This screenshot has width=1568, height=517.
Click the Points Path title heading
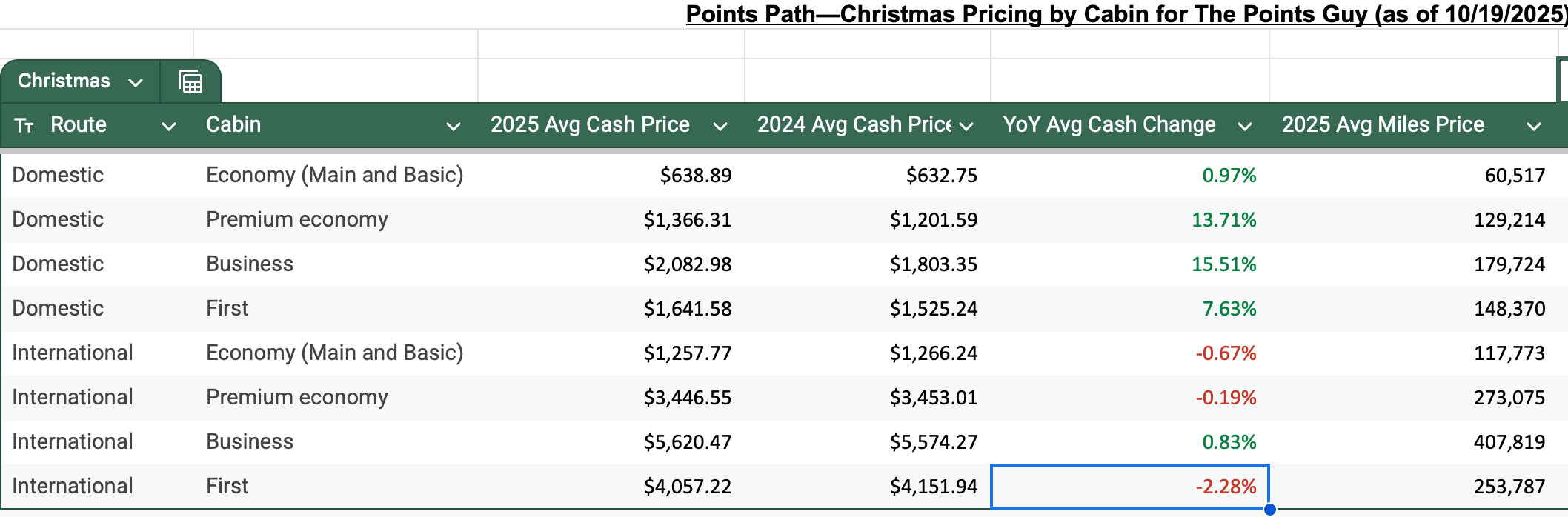click(1125, 14)
